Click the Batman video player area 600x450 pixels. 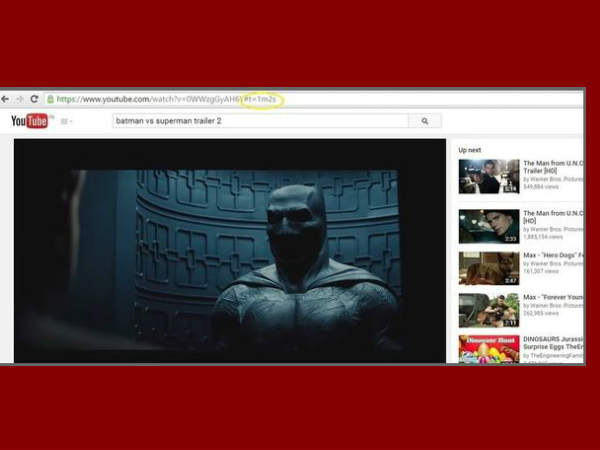[x=230, y=251]
